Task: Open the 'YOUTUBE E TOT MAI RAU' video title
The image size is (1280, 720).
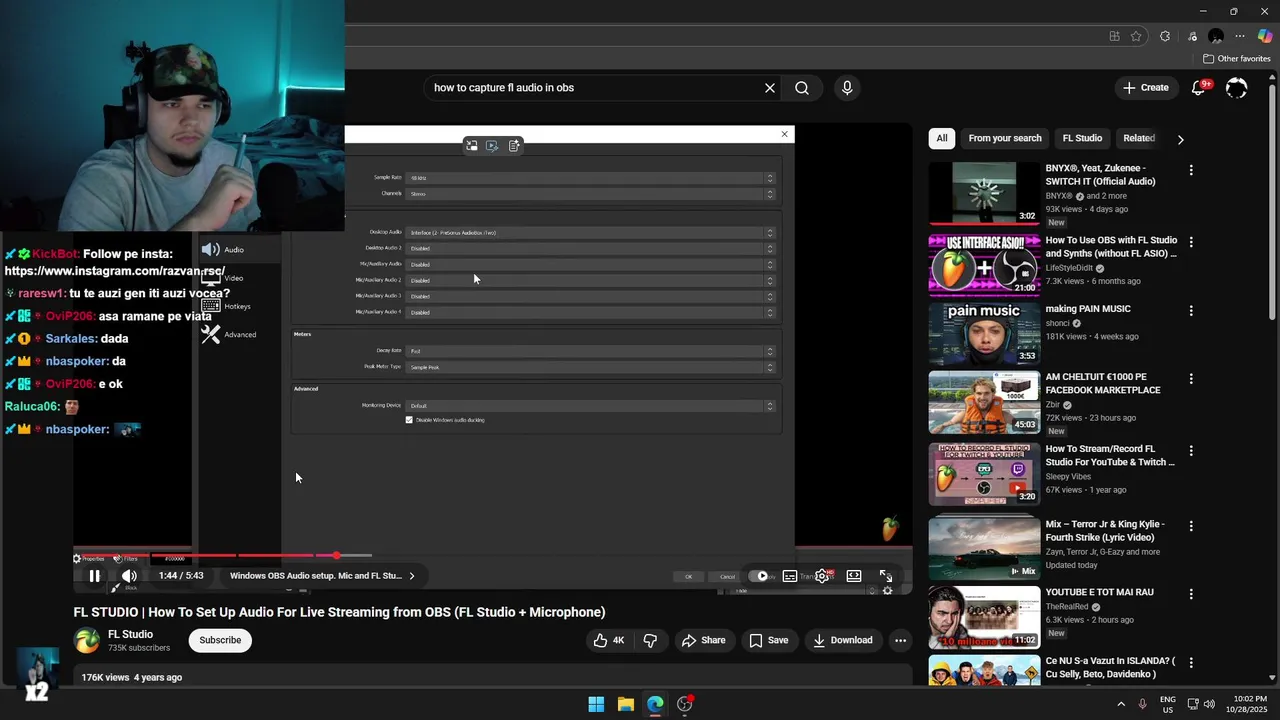Action: point(1100,592)
